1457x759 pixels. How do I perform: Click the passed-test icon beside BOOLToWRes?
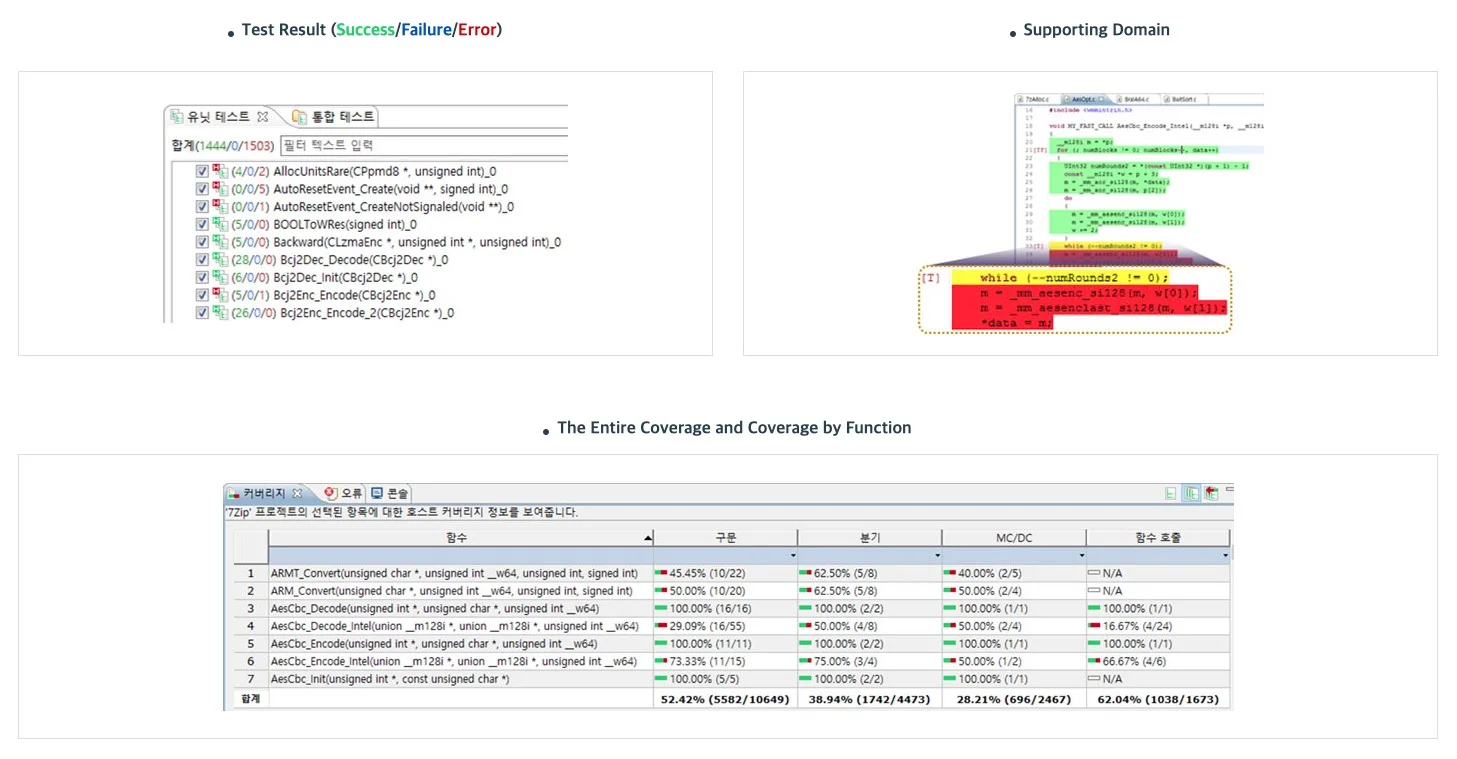(220, 225)
